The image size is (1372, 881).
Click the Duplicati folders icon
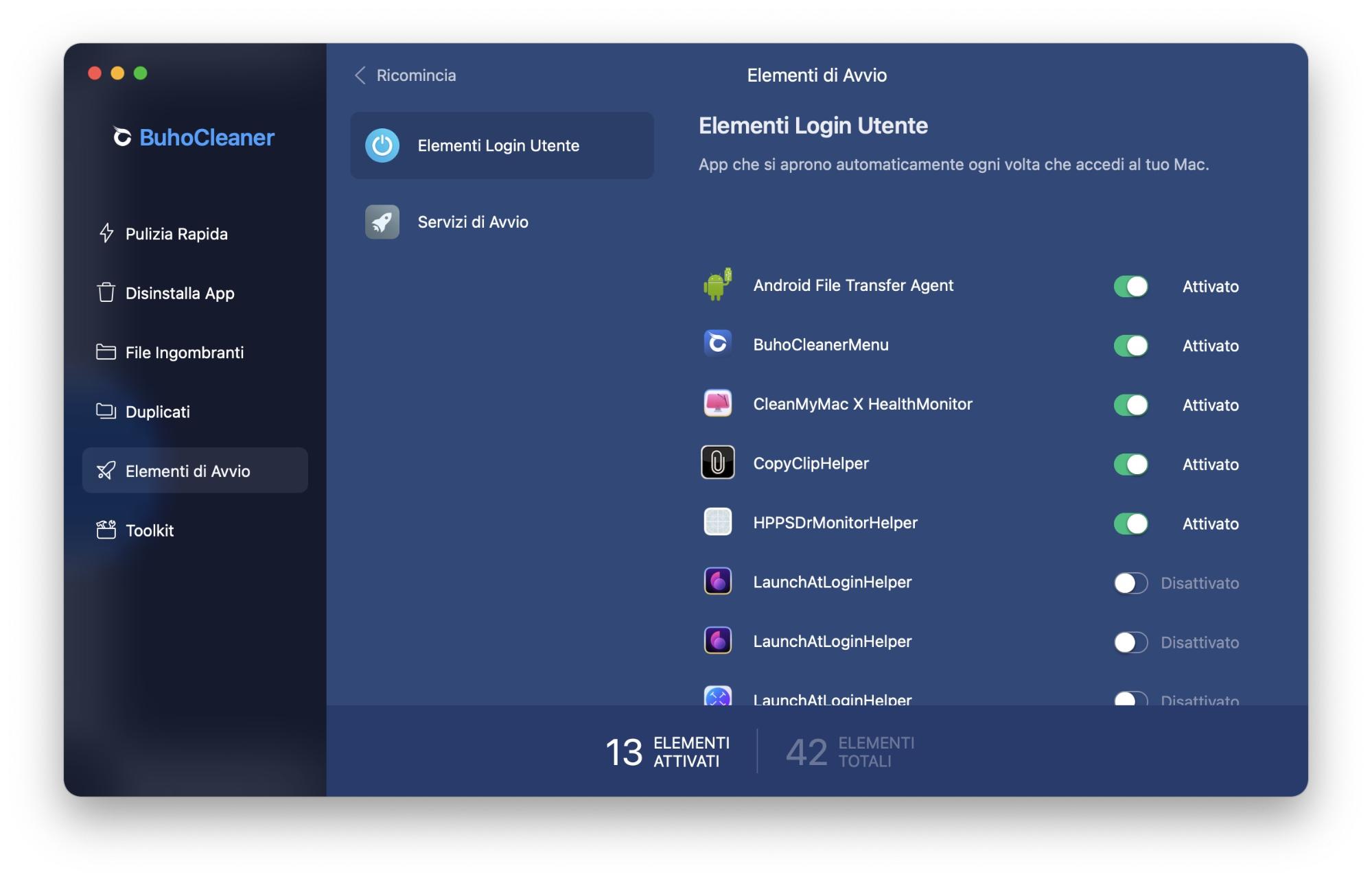coord(106,411)
